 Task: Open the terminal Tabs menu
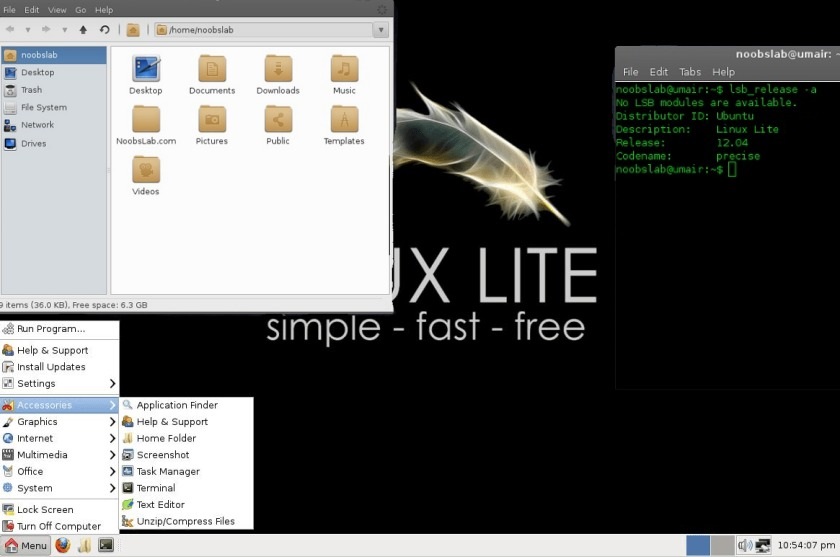[690, 72]
